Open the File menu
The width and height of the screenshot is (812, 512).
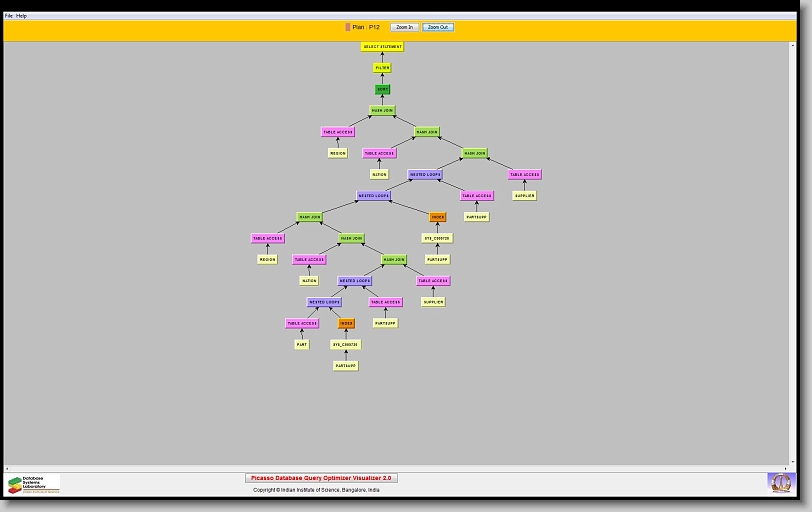point(9,16)
